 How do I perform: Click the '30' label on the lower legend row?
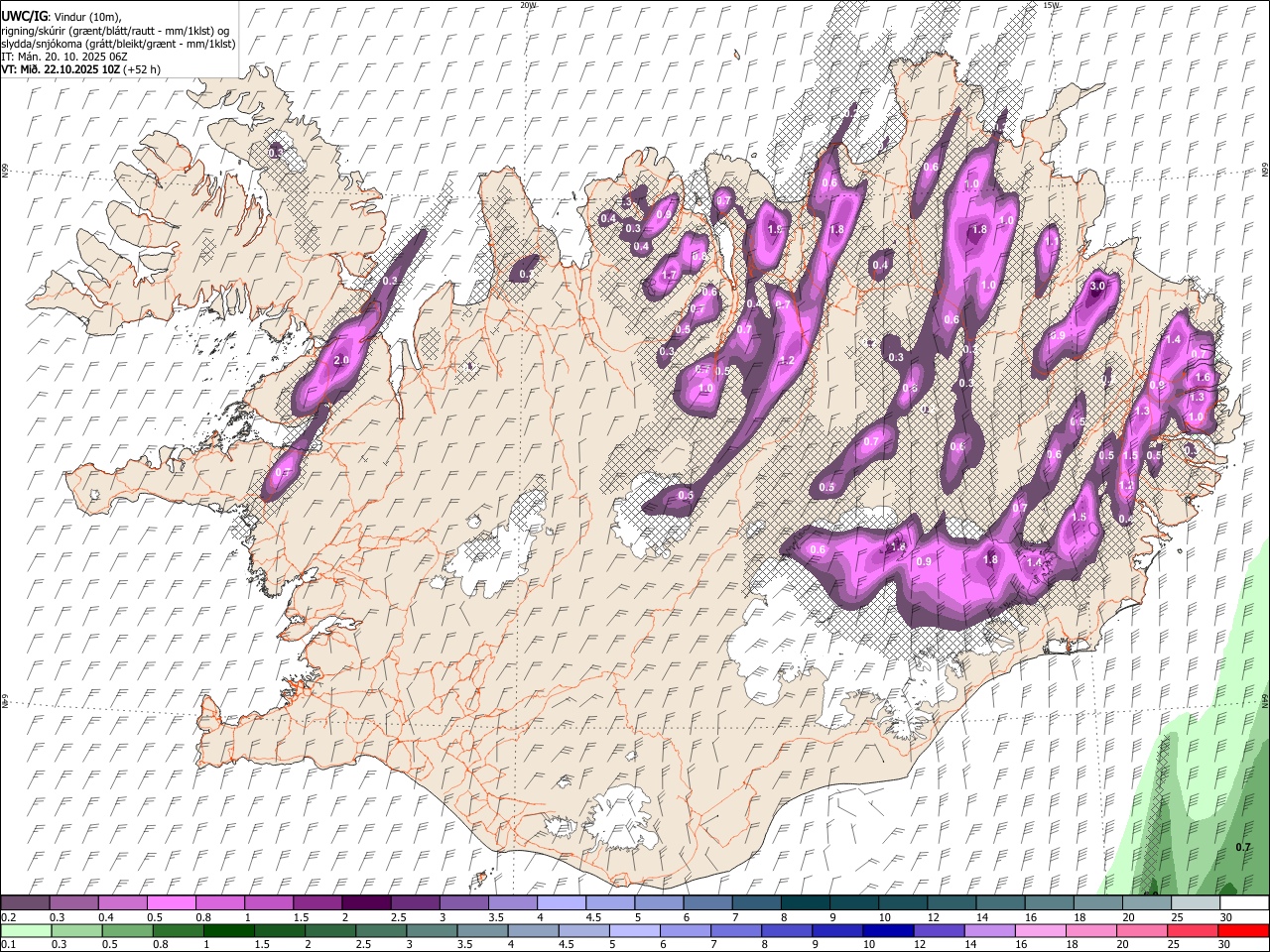(1226, 944)
